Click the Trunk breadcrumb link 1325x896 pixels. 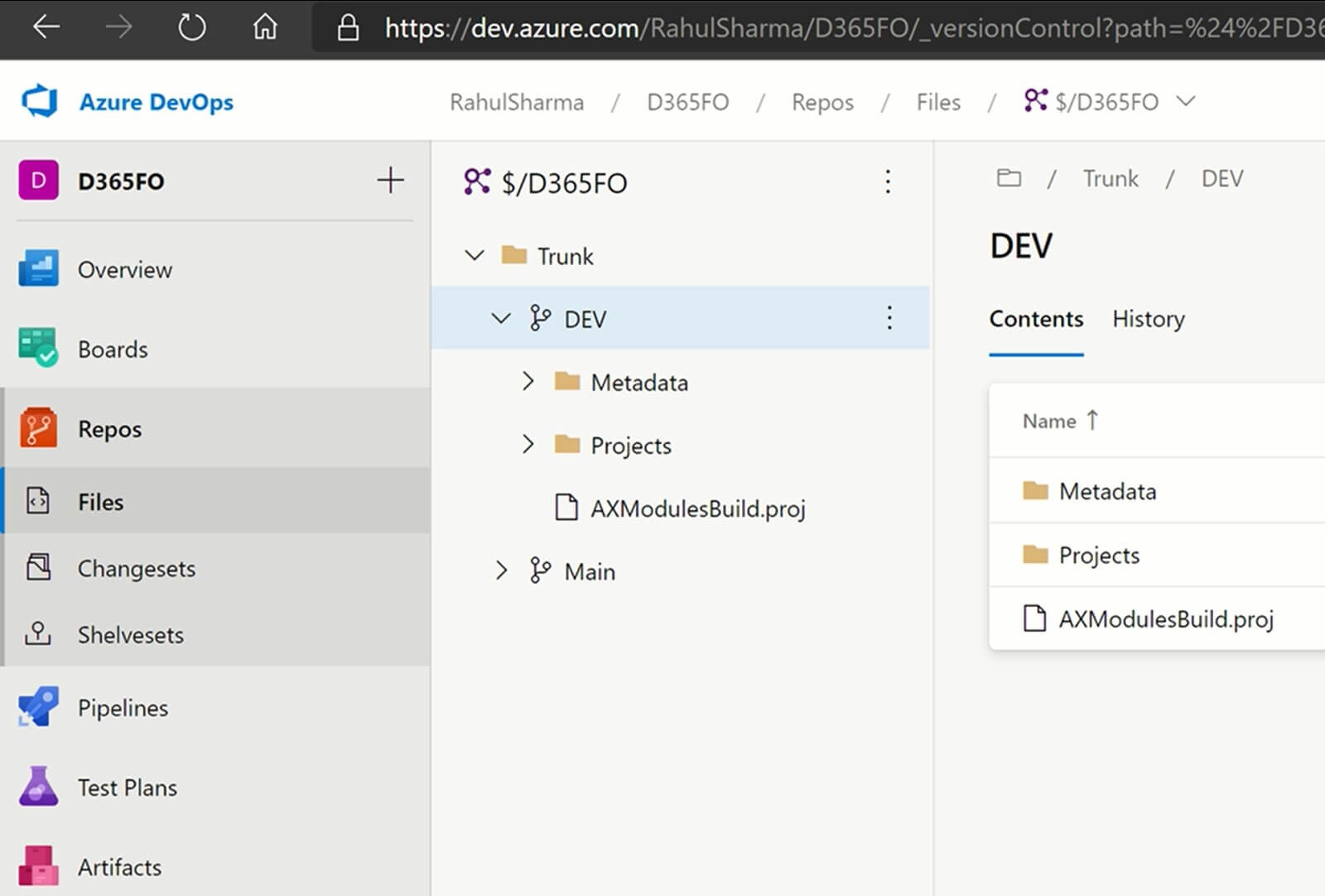[1111, 179]
